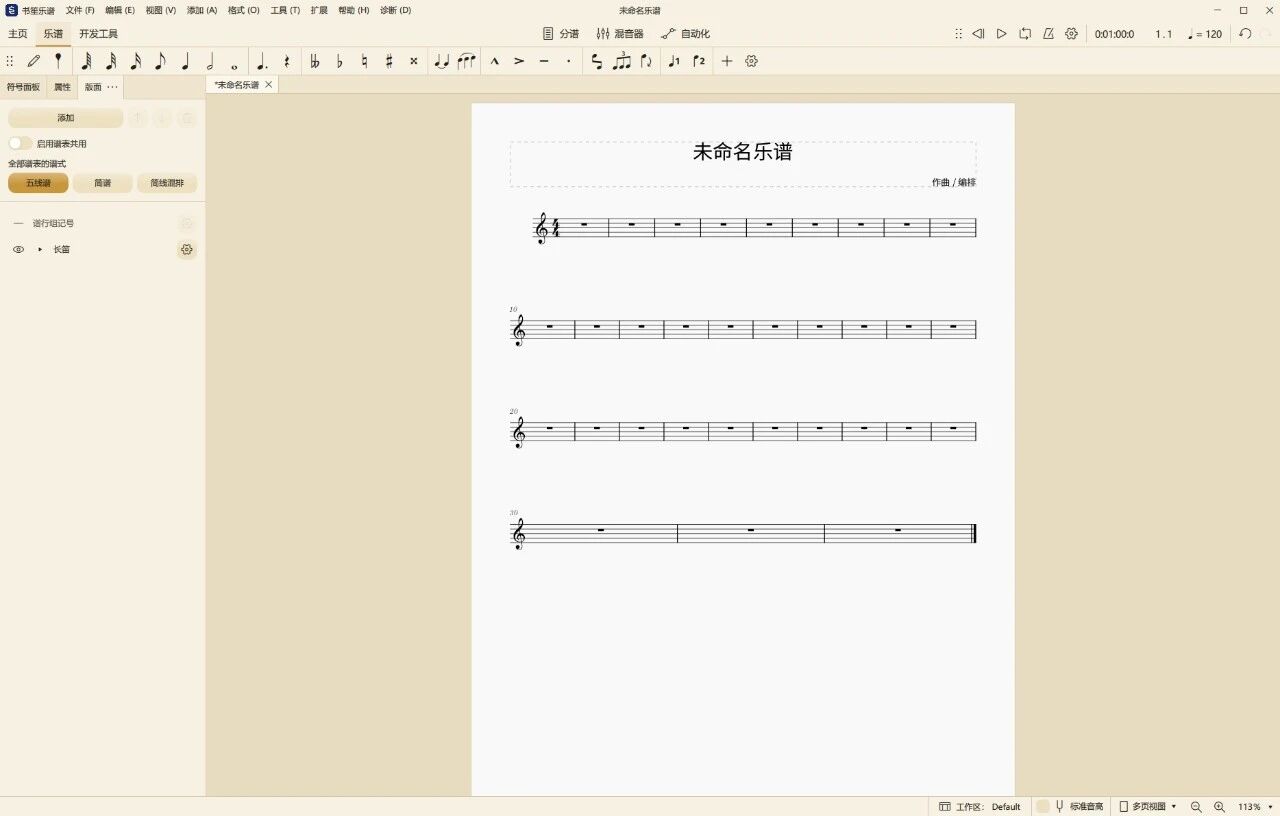The width and height of the screenshot is (1280, 816).
Task: Apply the accent articulation
Action: point(519,61)
